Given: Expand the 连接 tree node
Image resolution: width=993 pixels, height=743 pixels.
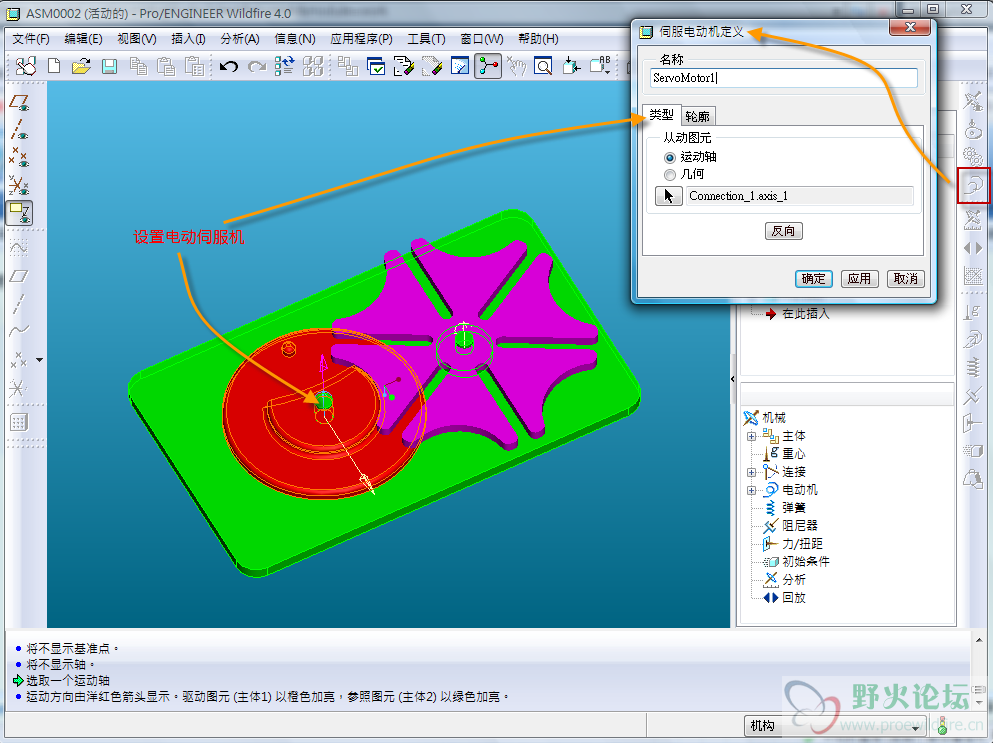Looking at the screenshot, I should click(x=751, y=472).
